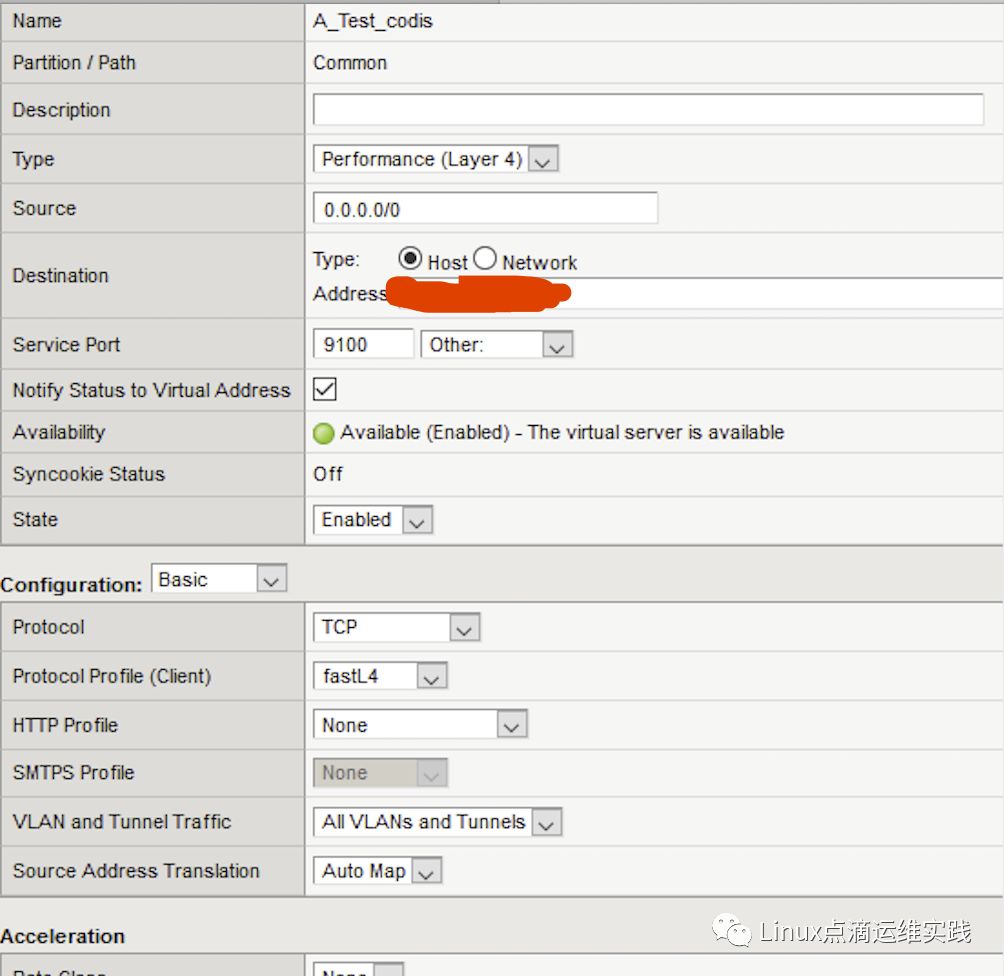This screenshot has height=976, width=1004.
Task: Select the Network destination type radio button
Action: coord(485,259)
